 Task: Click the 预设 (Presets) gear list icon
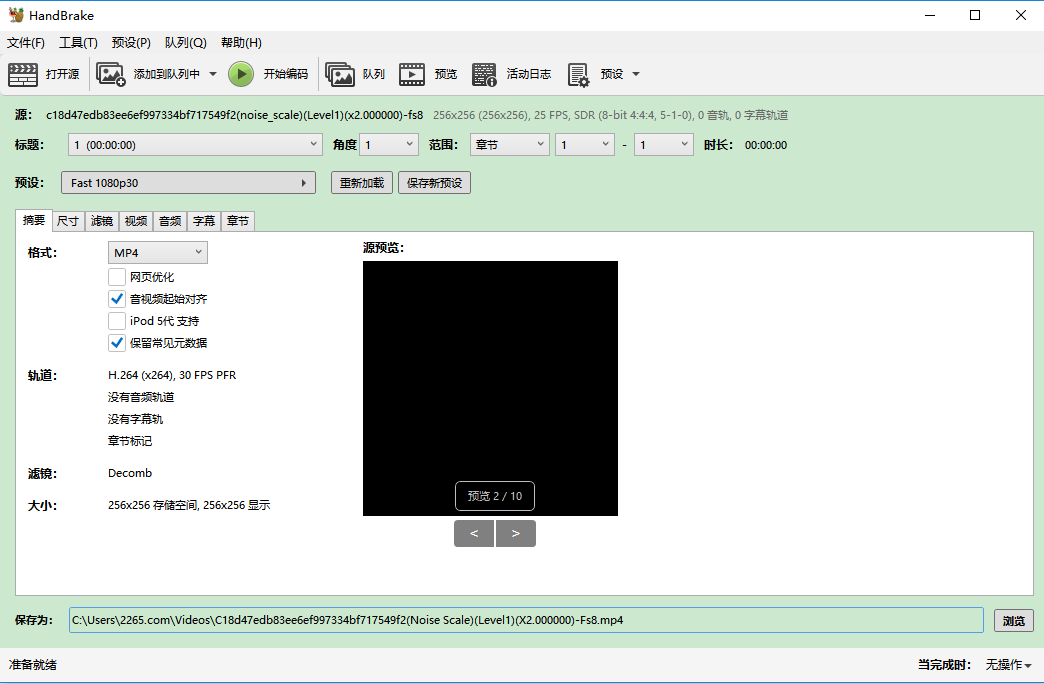(x=578, y=74)
